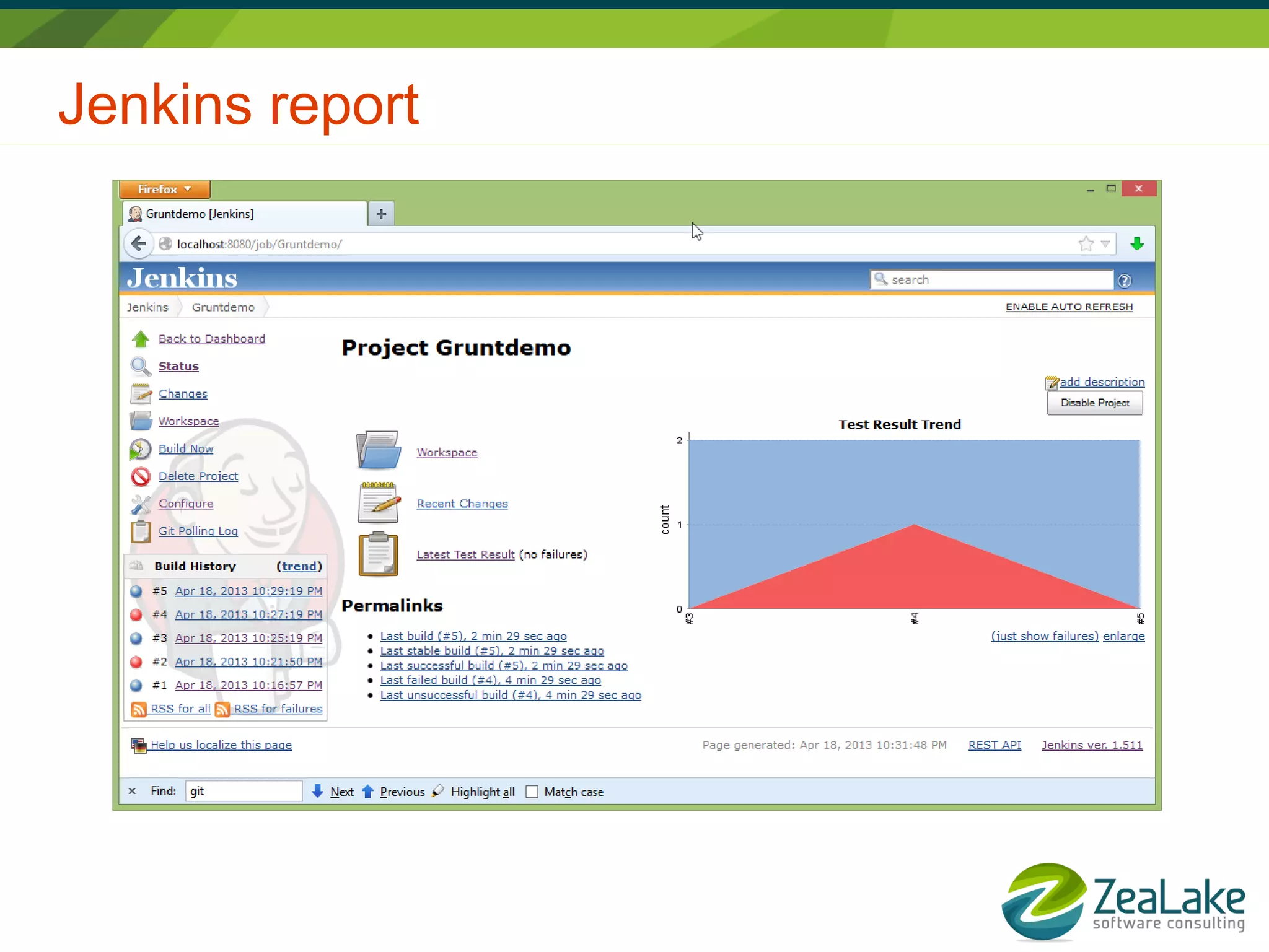Click the just show failures link
1269x952 pixels.
(x=1045, y=636)
